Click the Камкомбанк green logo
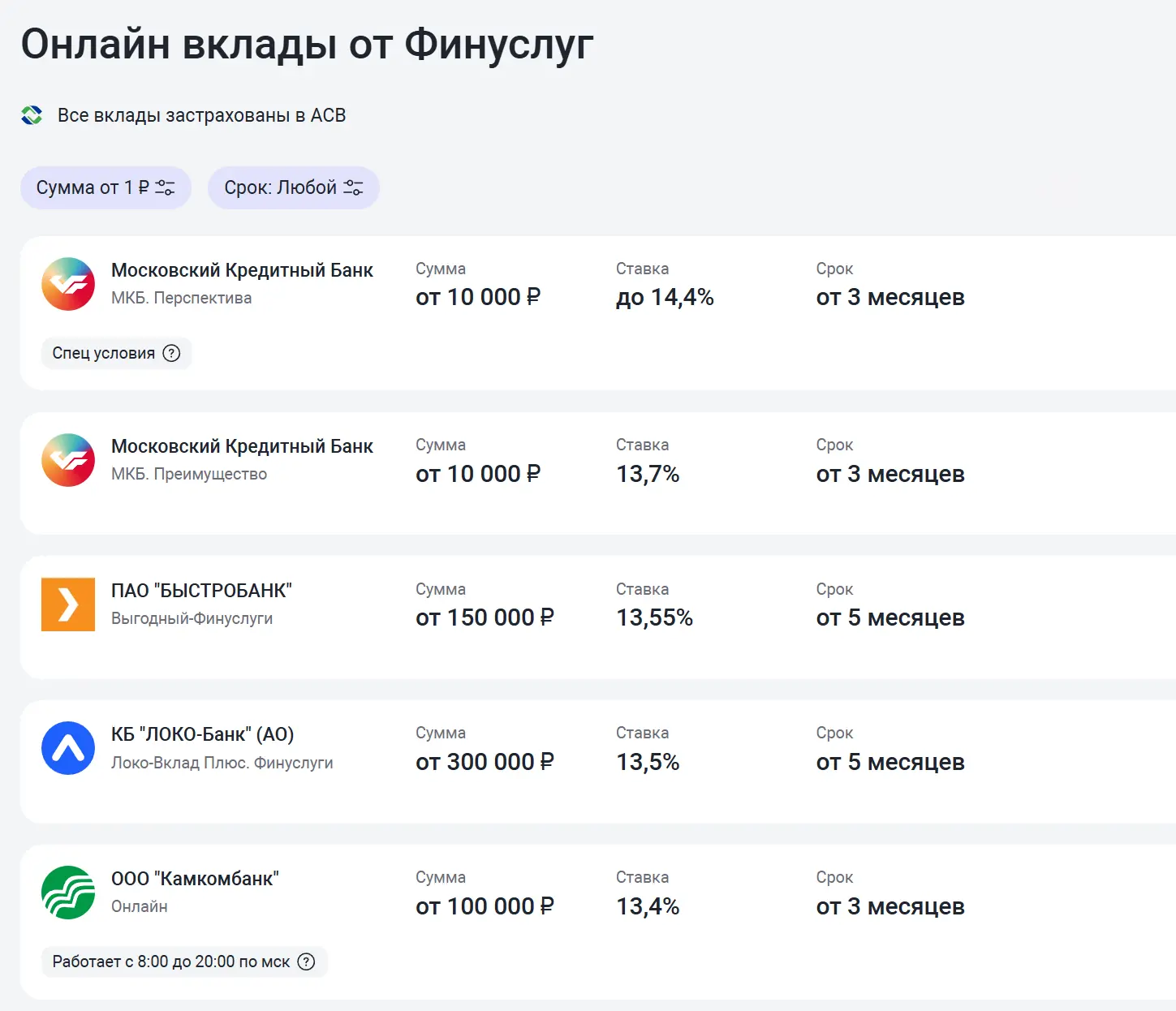 pos(68,893)
